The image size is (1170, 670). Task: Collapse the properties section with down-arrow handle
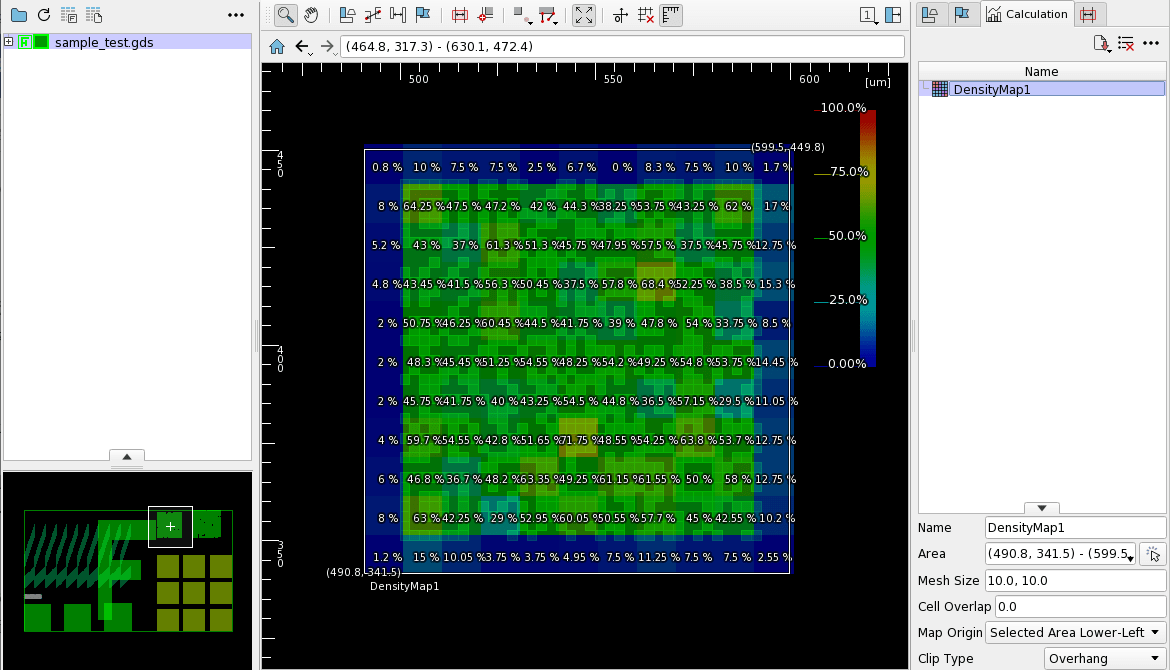tap(1042, 507)
